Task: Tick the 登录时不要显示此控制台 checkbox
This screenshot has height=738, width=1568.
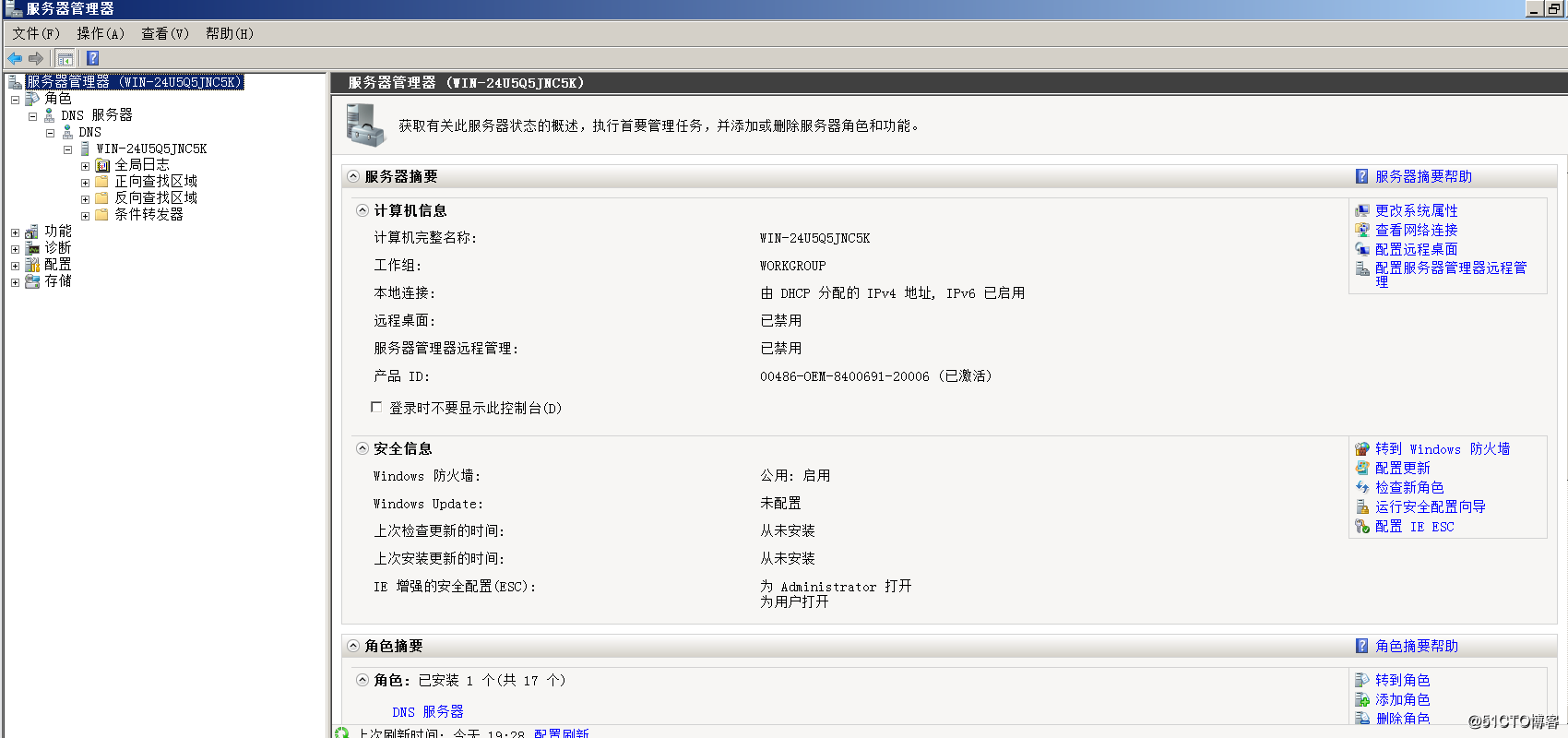Action: (x=376, y=407)
